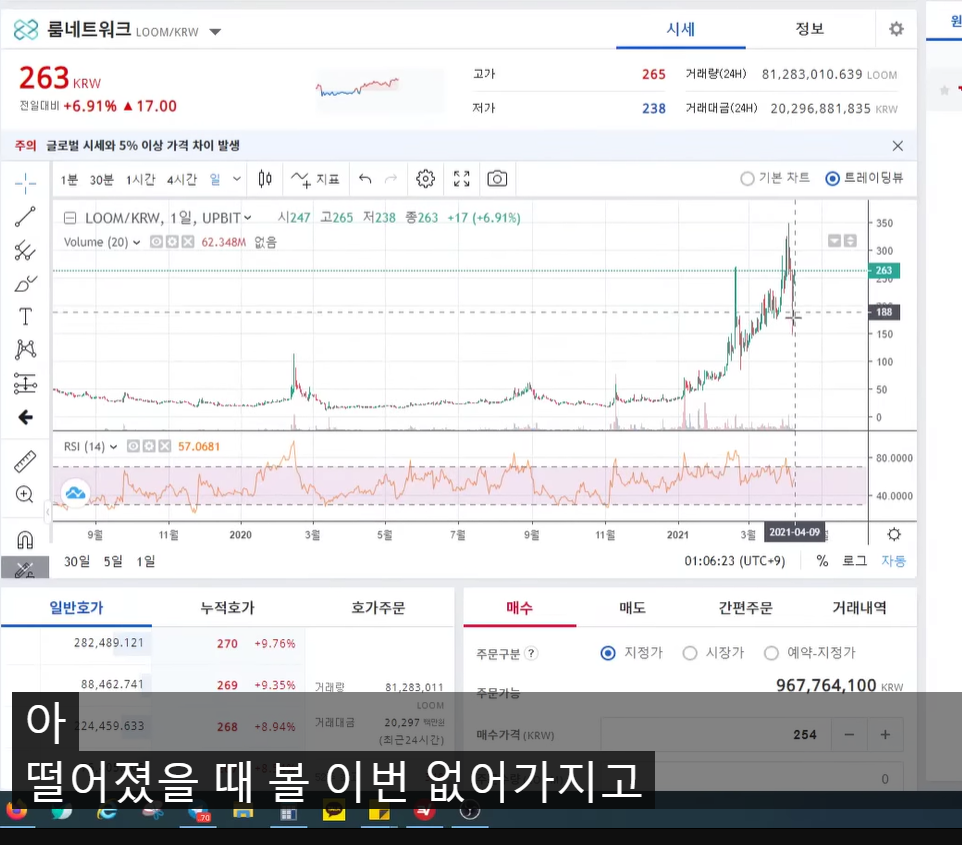Maximize pane with the pane control
The height and width of the screenshot is (845, 962).
point(850,241)
